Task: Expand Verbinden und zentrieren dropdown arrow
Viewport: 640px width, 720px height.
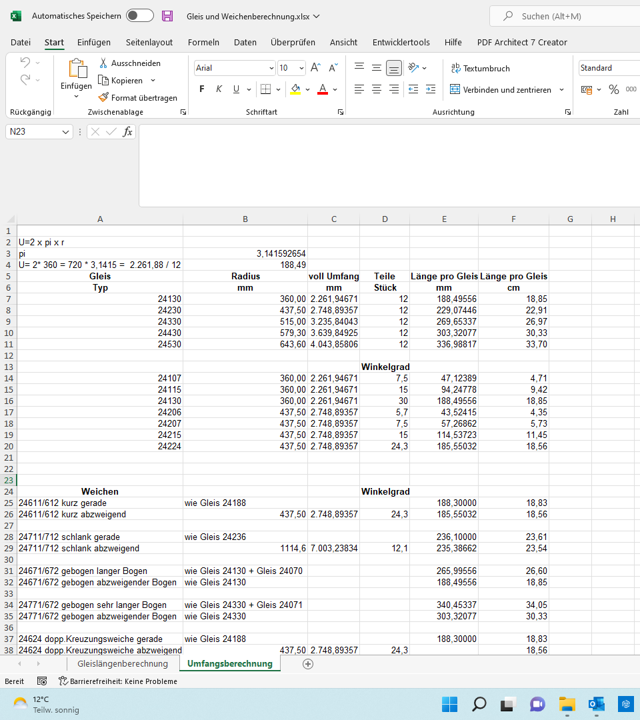Action: pyautogui.click(x=561, y=90)
